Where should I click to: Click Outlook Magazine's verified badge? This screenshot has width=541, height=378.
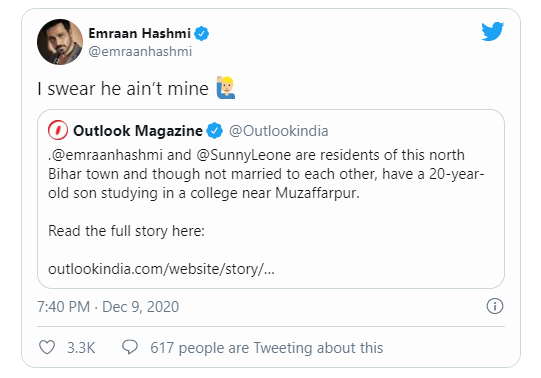click(x=215, y=131)
